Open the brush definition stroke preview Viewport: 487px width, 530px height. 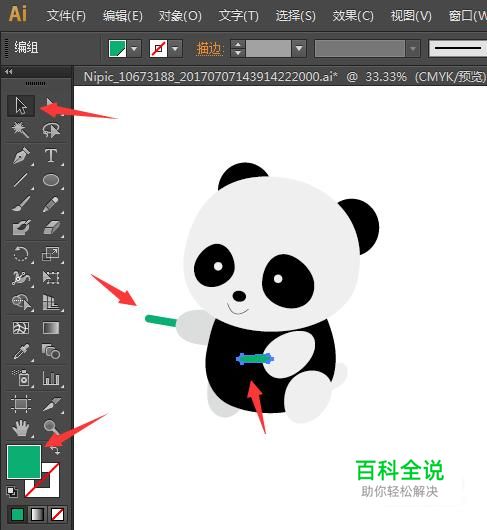point(458,48)
